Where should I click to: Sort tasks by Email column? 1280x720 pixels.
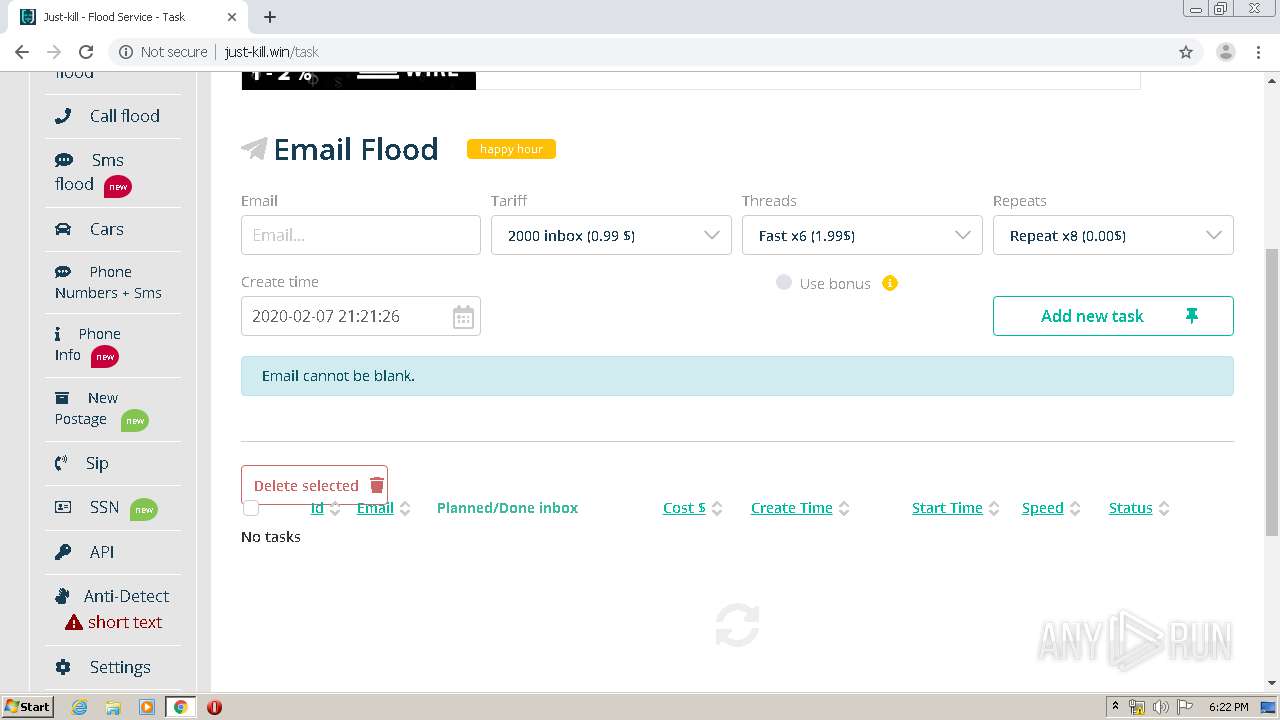coord(375,508)
